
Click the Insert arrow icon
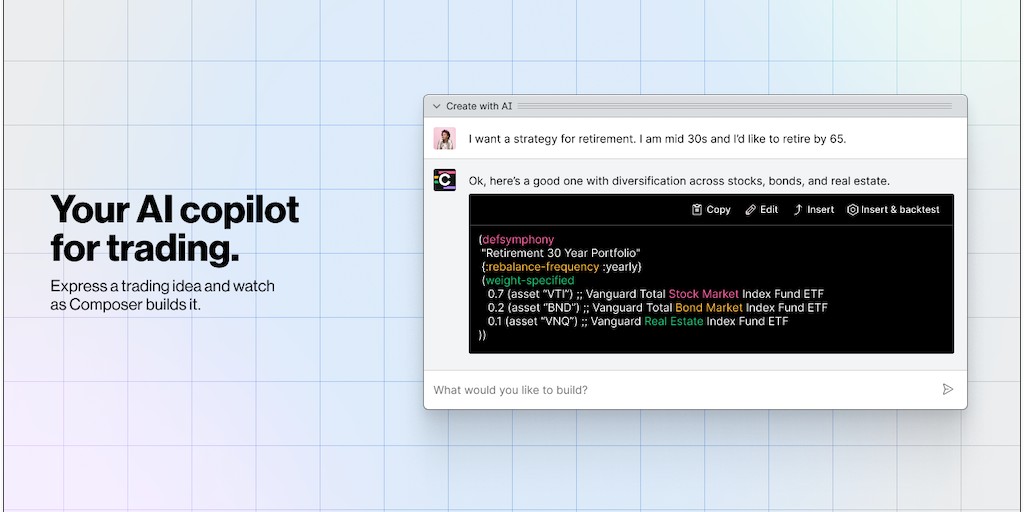point(798,210)
